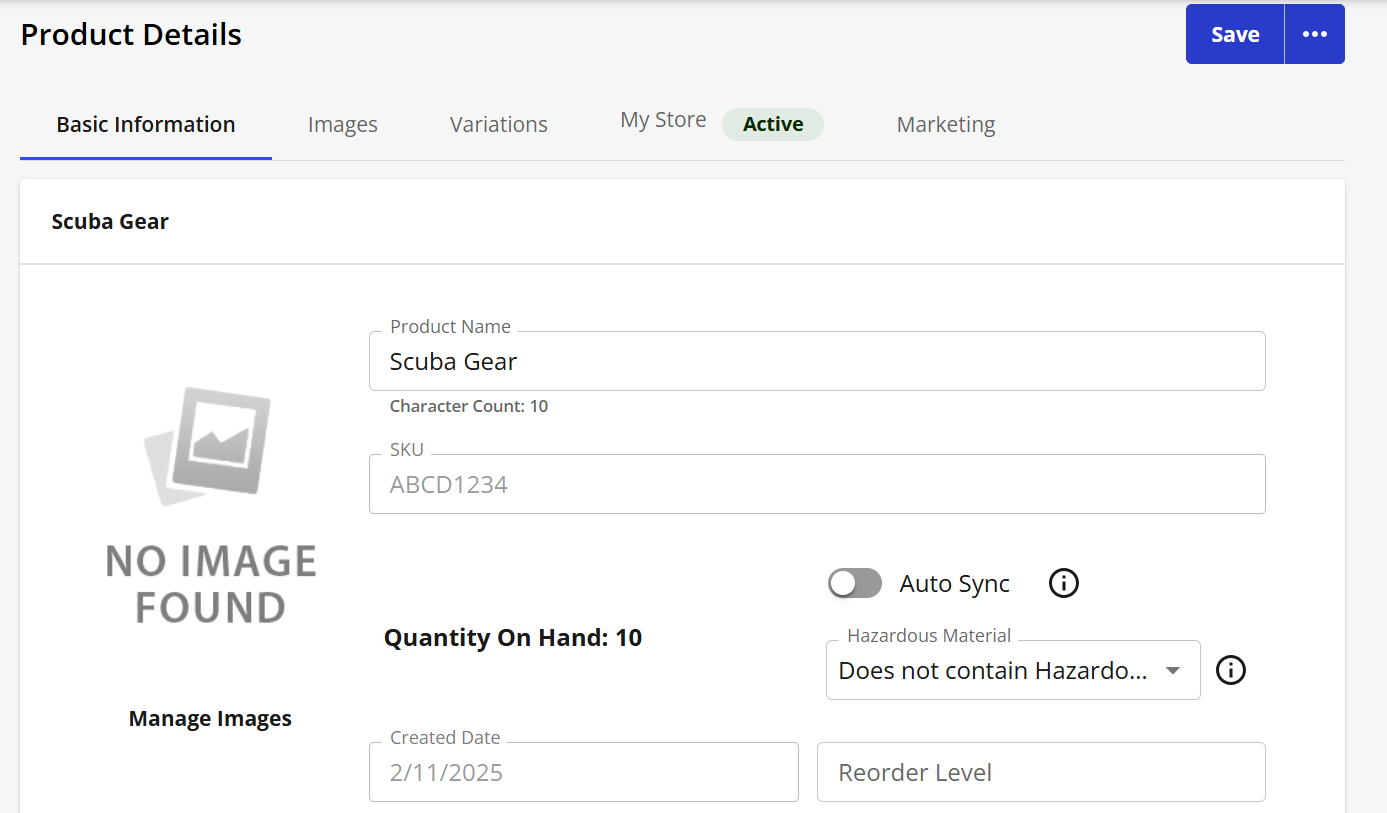Viewport: 1387px width, 813px height.
Task: Click the Auto Sync info icon
Action: 1063,583
